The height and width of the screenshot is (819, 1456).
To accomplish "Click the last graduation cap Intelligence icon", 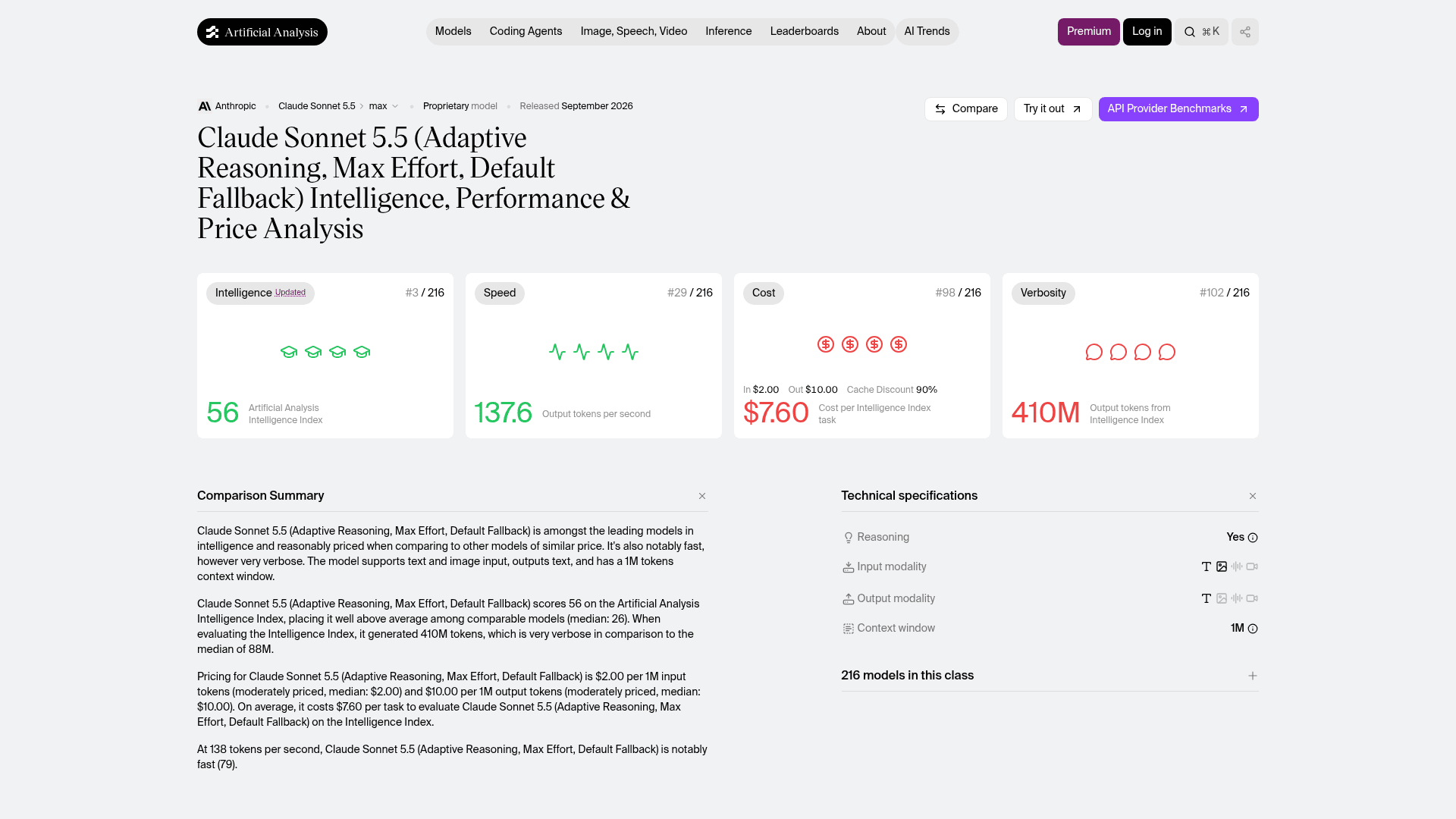I will coord(362,352).
